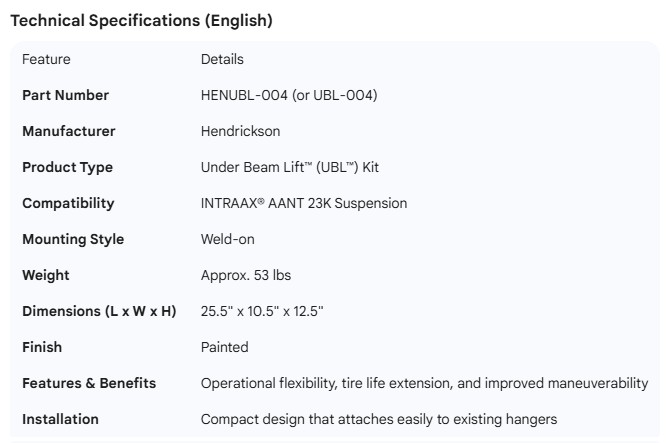Select the Part Number row label
The image size is (669, 443).
tap(65, 95)
